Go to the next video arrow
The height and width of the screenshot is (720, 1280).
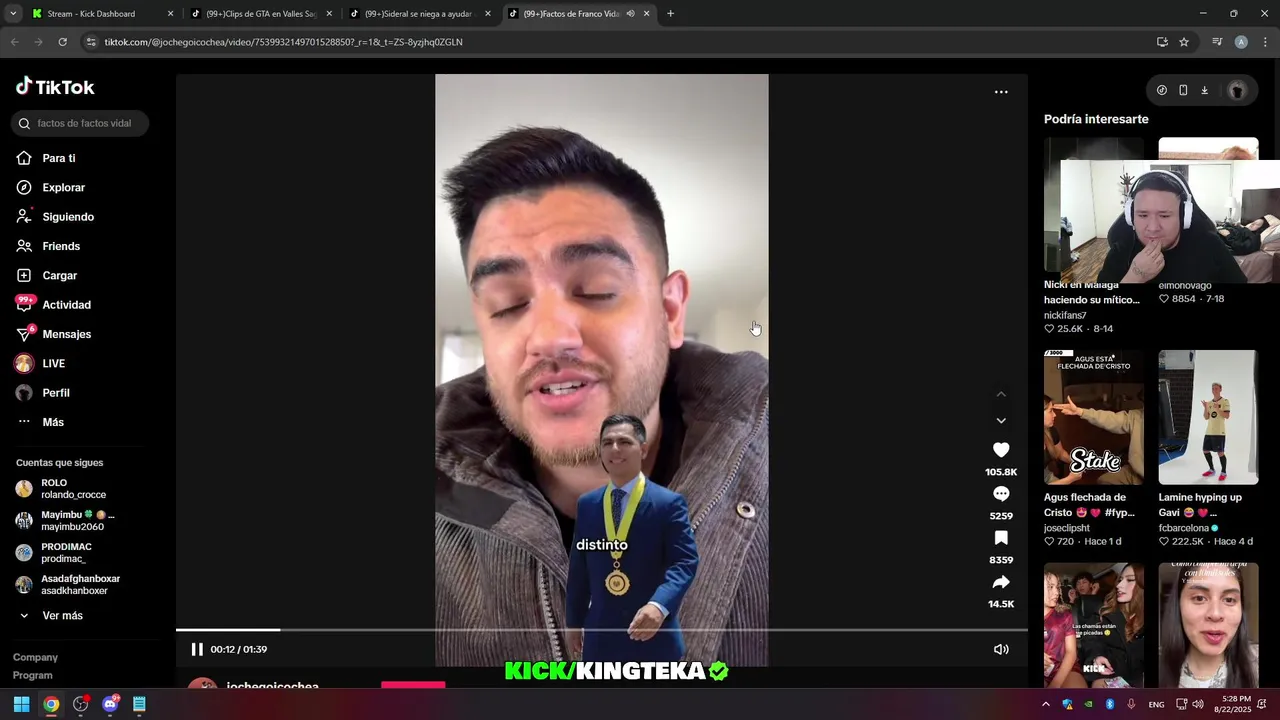(1001, 421)
